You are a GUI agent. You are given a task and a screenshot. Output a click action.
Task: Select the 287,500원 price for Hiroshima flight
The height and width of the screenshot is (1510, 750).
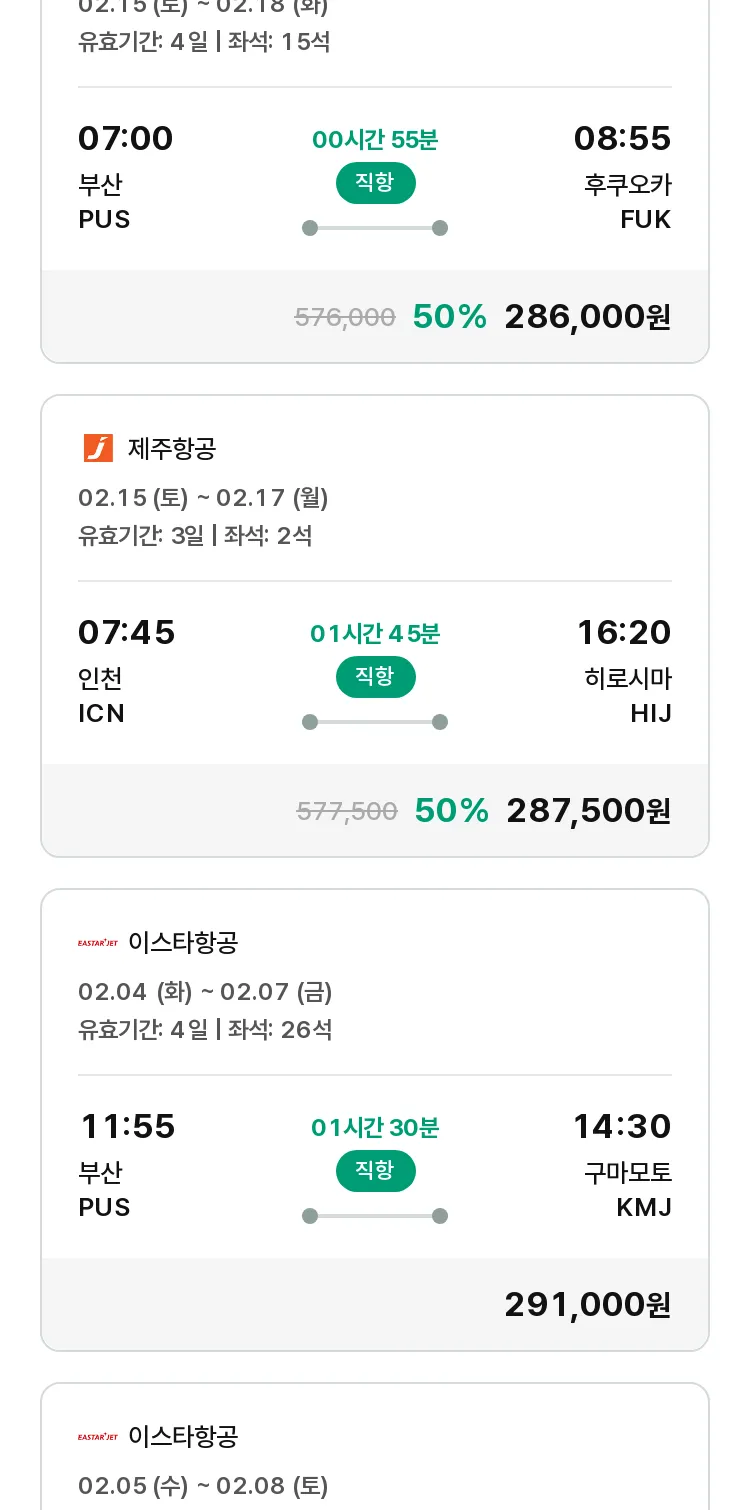click(589, 811)
